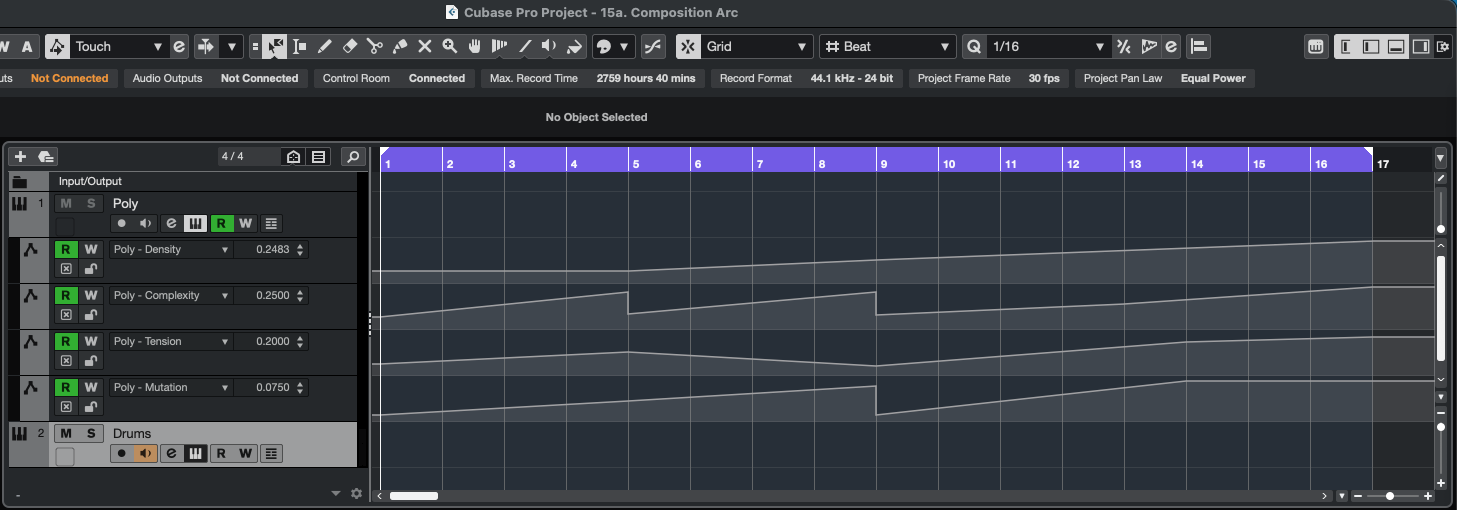Open the Beat grid type dropdown
Image resolution: width=1457 pixels, height=510 pixels.
888,46
